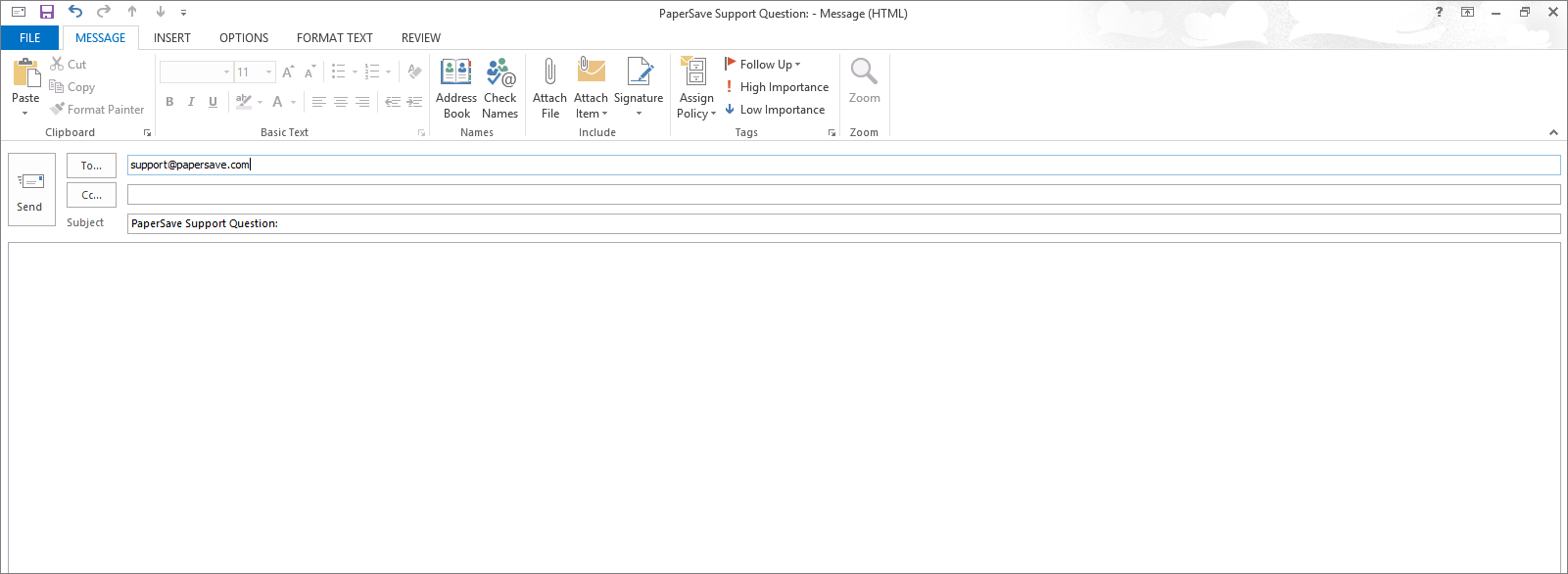The width and height of the screenshot is (1568, 574).
Task: Send the email message
Action: 31,190
